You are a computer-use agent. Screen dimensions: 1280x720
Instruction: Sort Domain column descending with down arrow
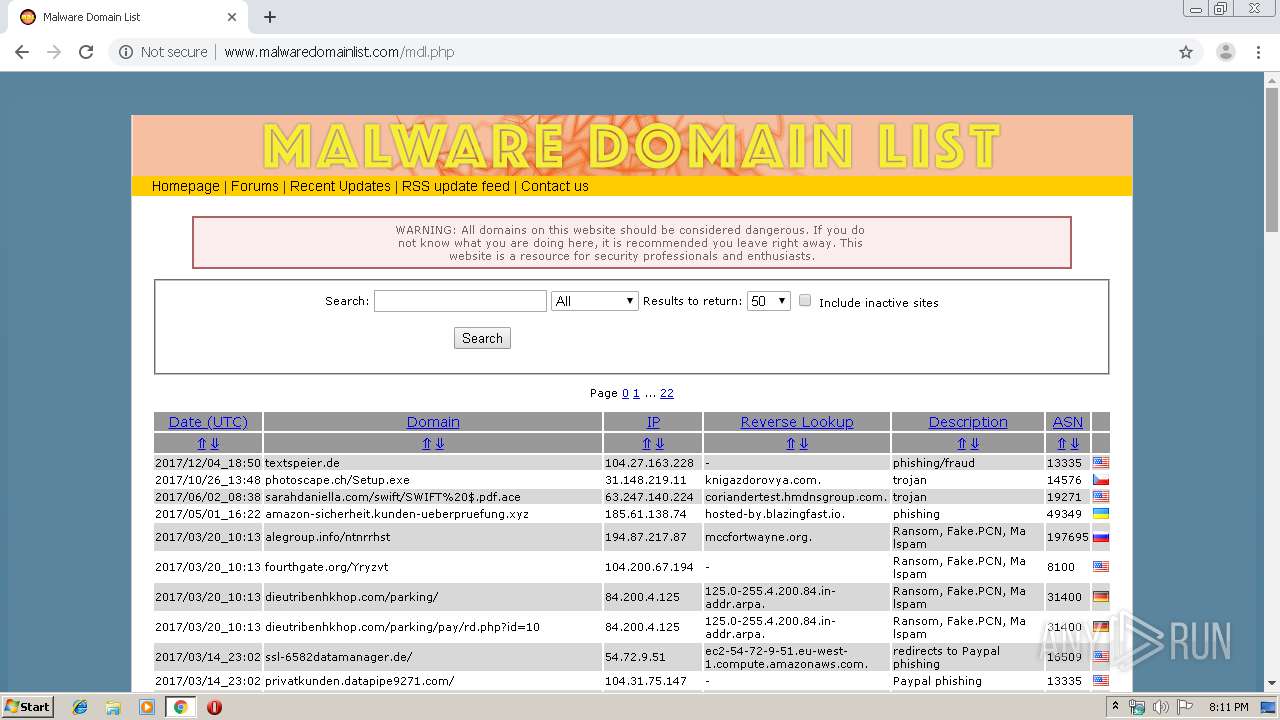[440, 444]
